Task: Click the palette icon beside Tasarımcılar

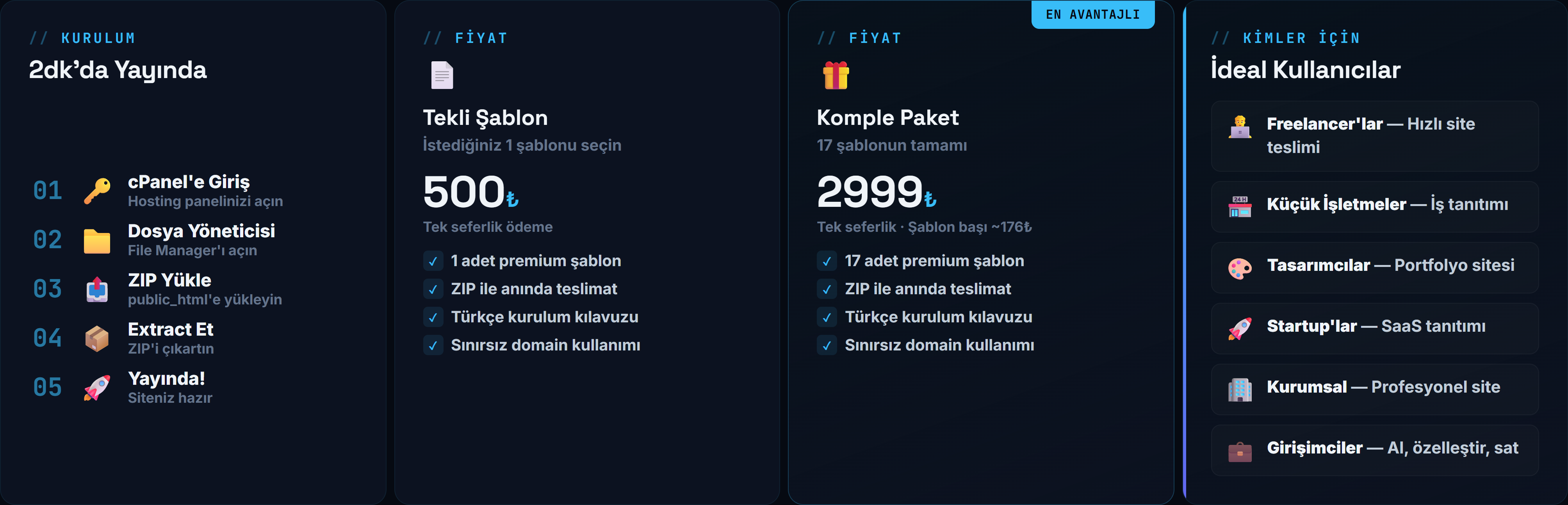Action: coord(1239,268)
